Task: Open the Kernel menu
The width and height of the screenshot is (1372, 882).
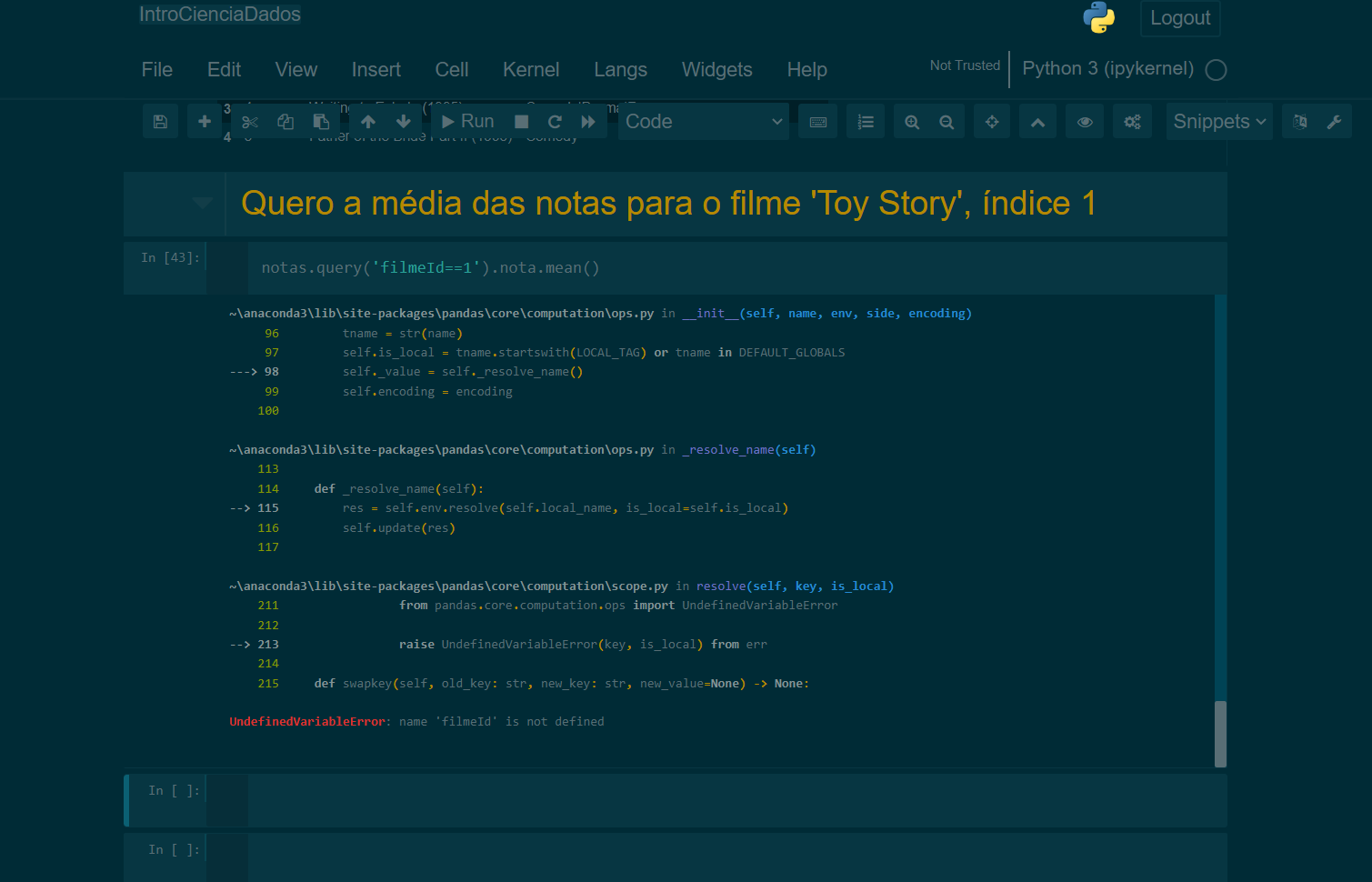Action: tap(531, 70)
